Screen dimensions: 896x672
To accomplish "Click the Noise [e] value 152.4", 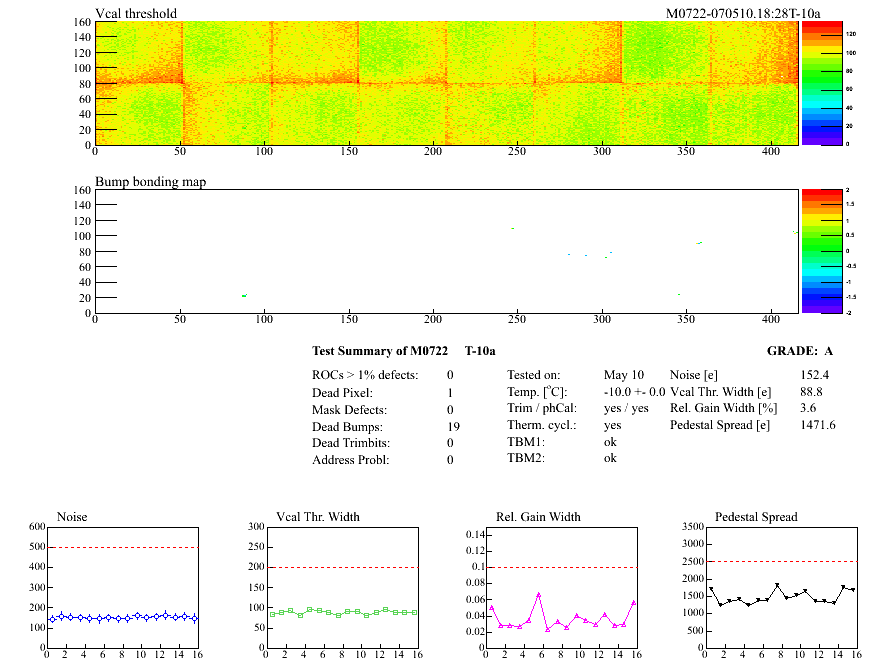I will [816, 375].
